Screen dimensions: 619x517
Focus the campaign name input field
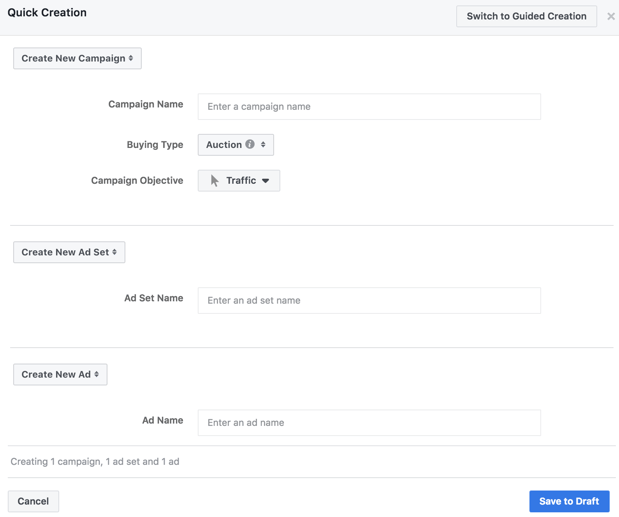click(x=369, y=107)
